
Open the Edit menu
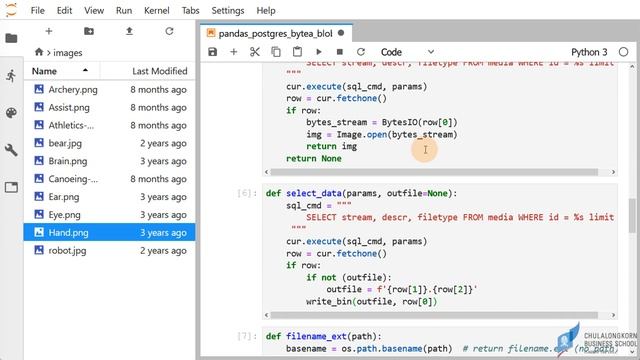pos(64,10)
